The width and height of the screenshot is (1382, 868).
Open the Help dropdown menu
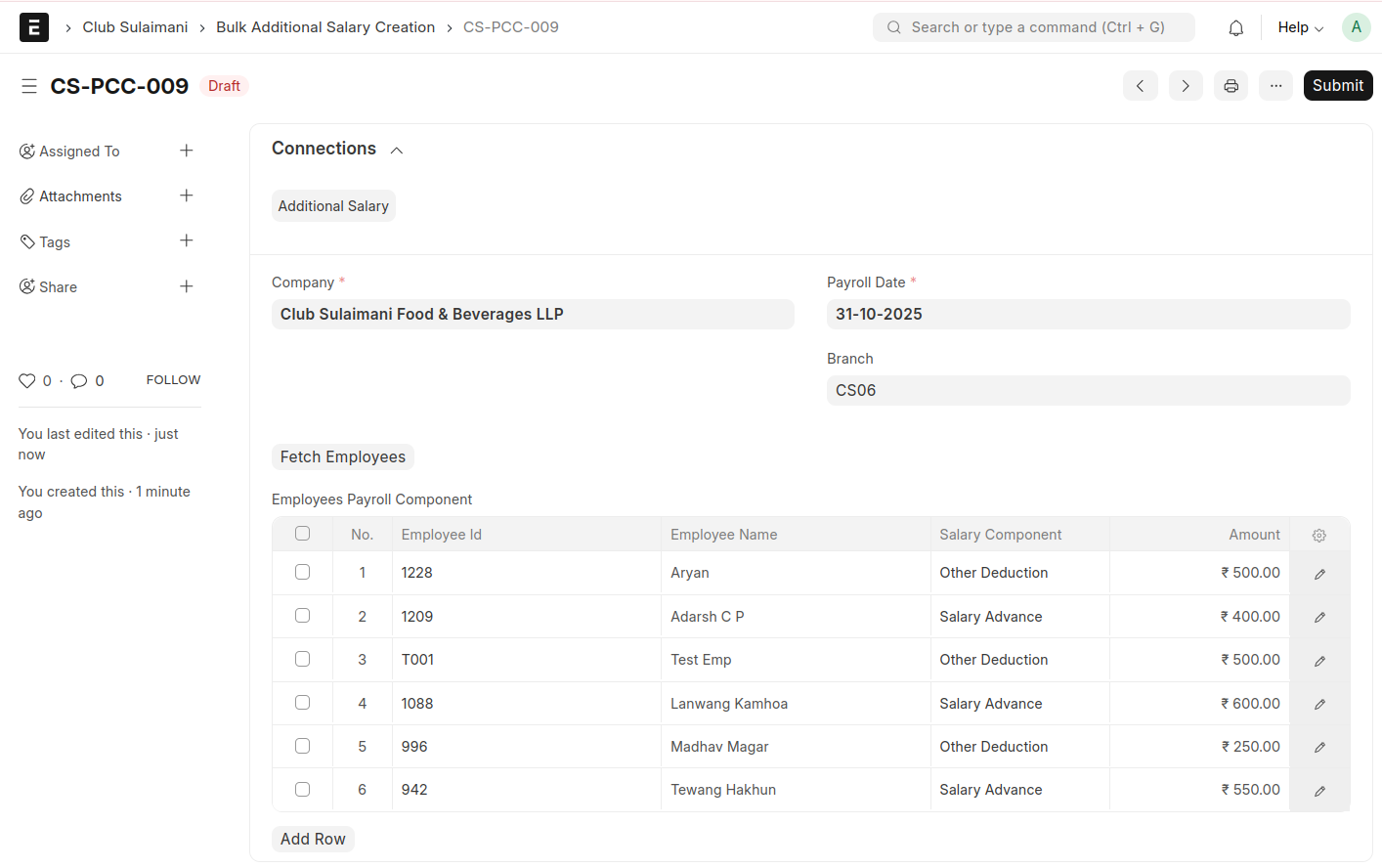[x=1300, y=27]
